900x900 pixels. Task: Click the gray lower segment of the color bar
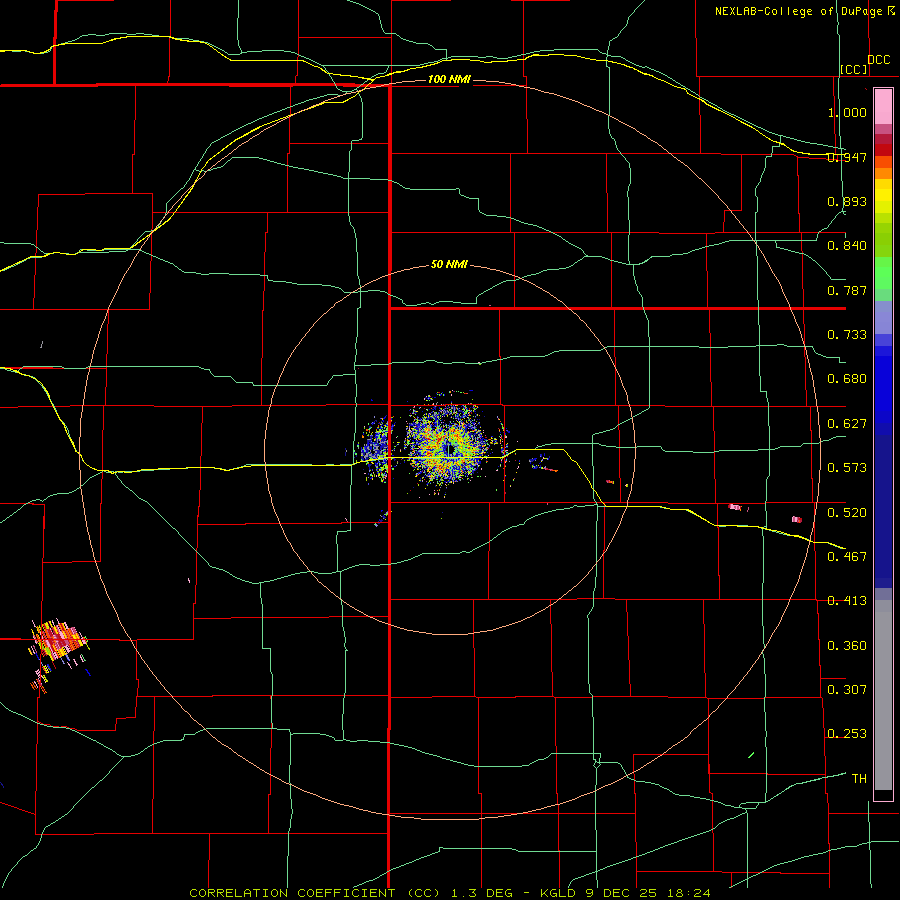(x=883, y=695)
